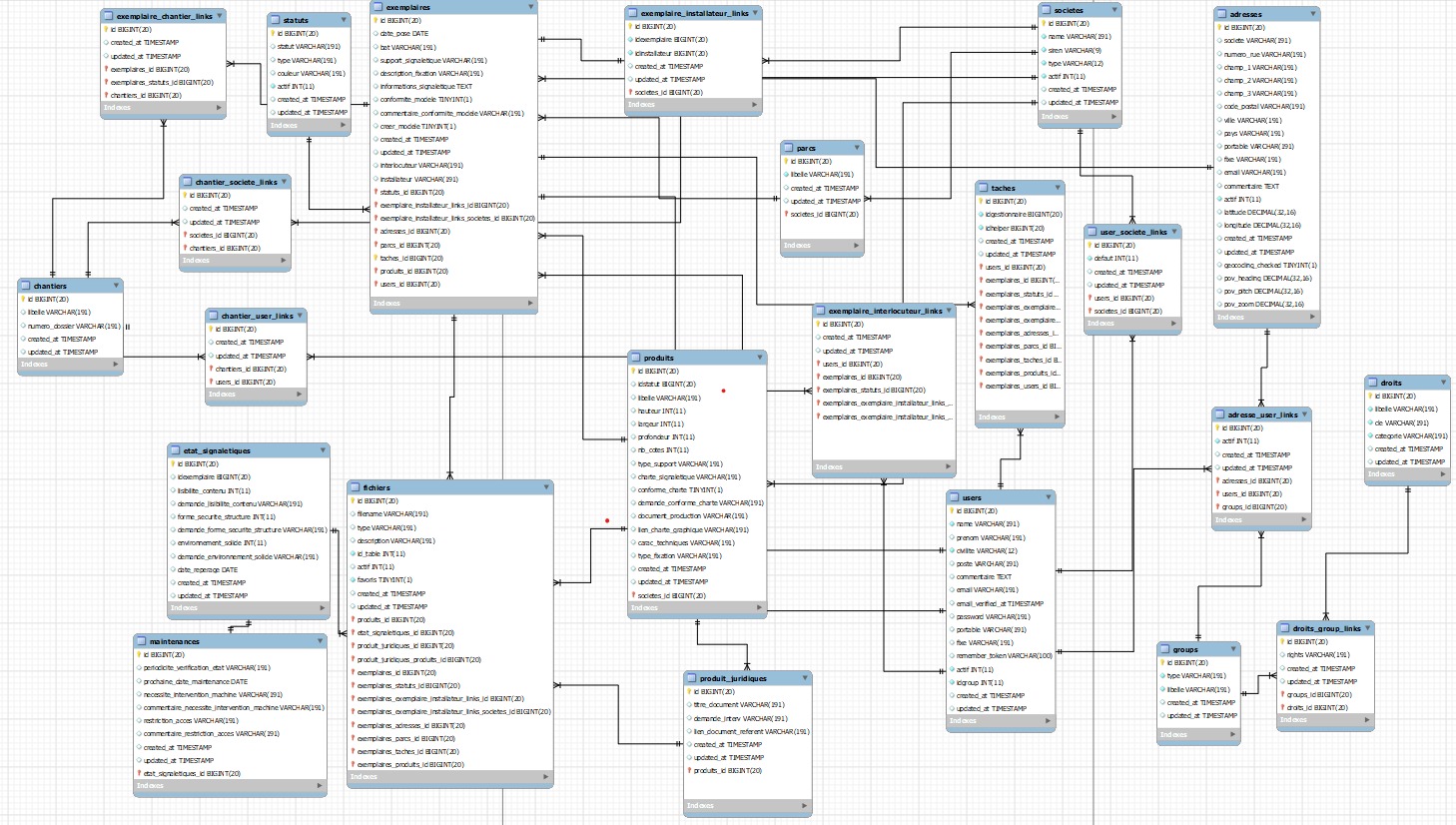Click the primary key icon in societes table

coord(1045,24)
